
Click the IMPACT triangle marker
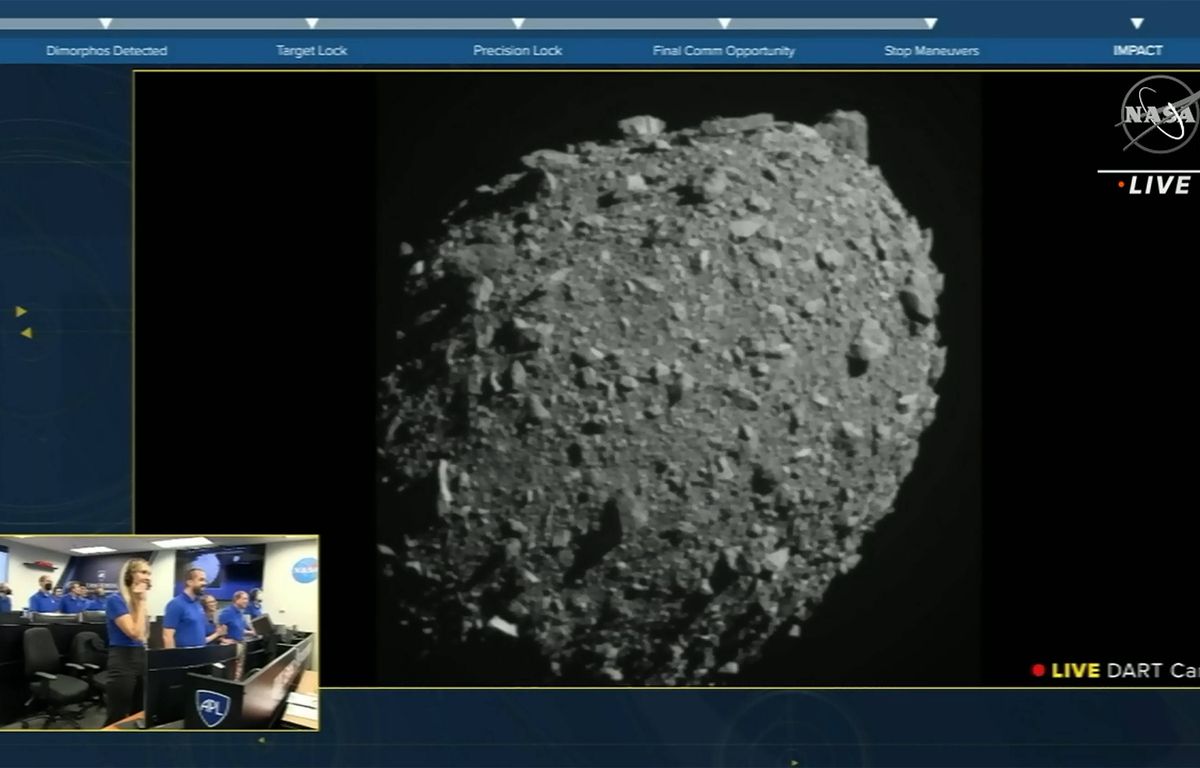coord(1136,23)
